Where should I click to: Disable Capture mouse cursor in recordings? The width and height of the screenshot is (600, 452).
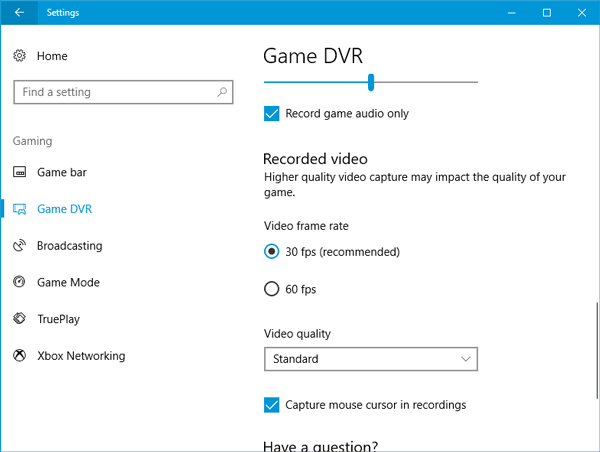(x=271, y=405)
